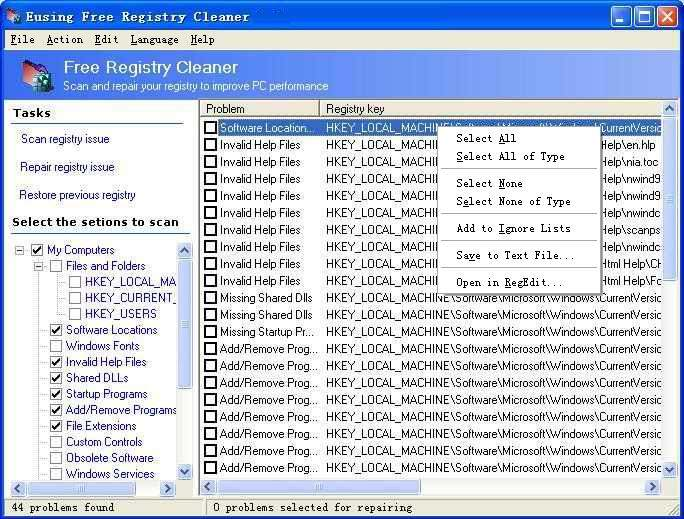Click Windows Fonts tree label

(103, 346)
